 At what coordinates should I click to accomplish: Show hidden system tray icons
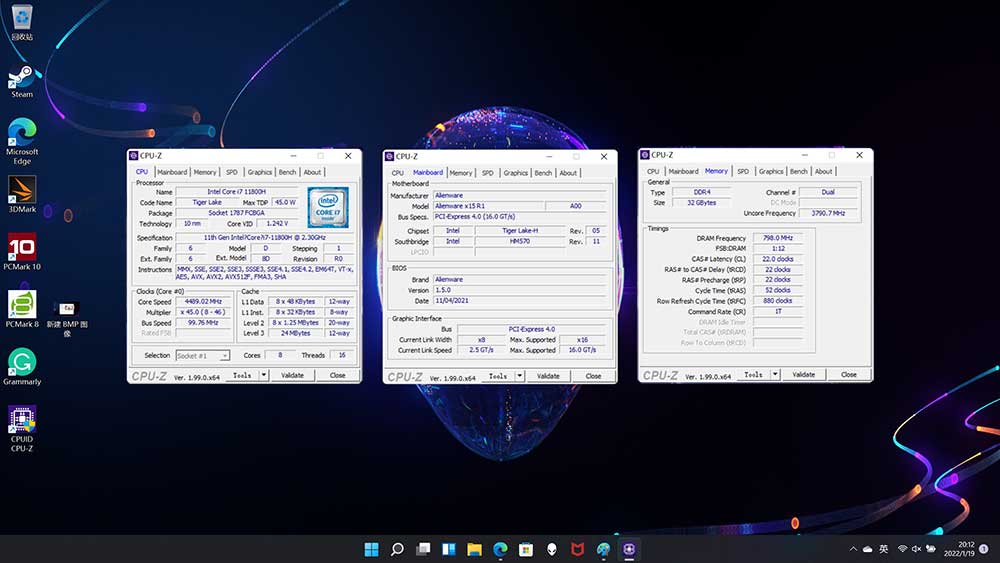(853, 549)
